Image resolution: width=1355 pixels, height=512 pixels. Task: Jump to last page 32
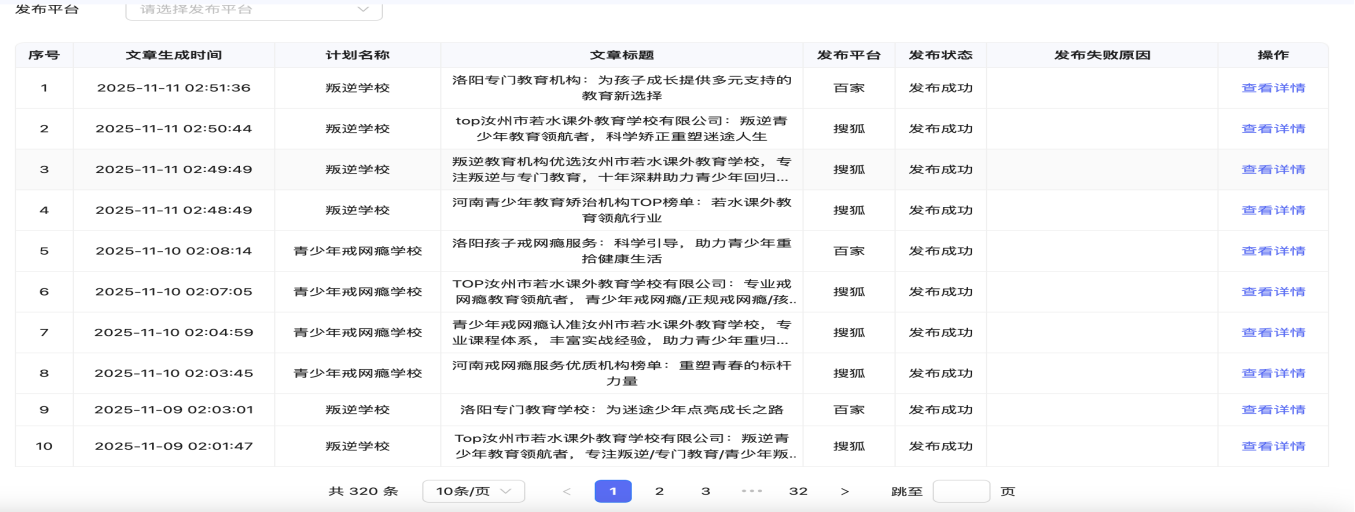[x=798, y=491]
